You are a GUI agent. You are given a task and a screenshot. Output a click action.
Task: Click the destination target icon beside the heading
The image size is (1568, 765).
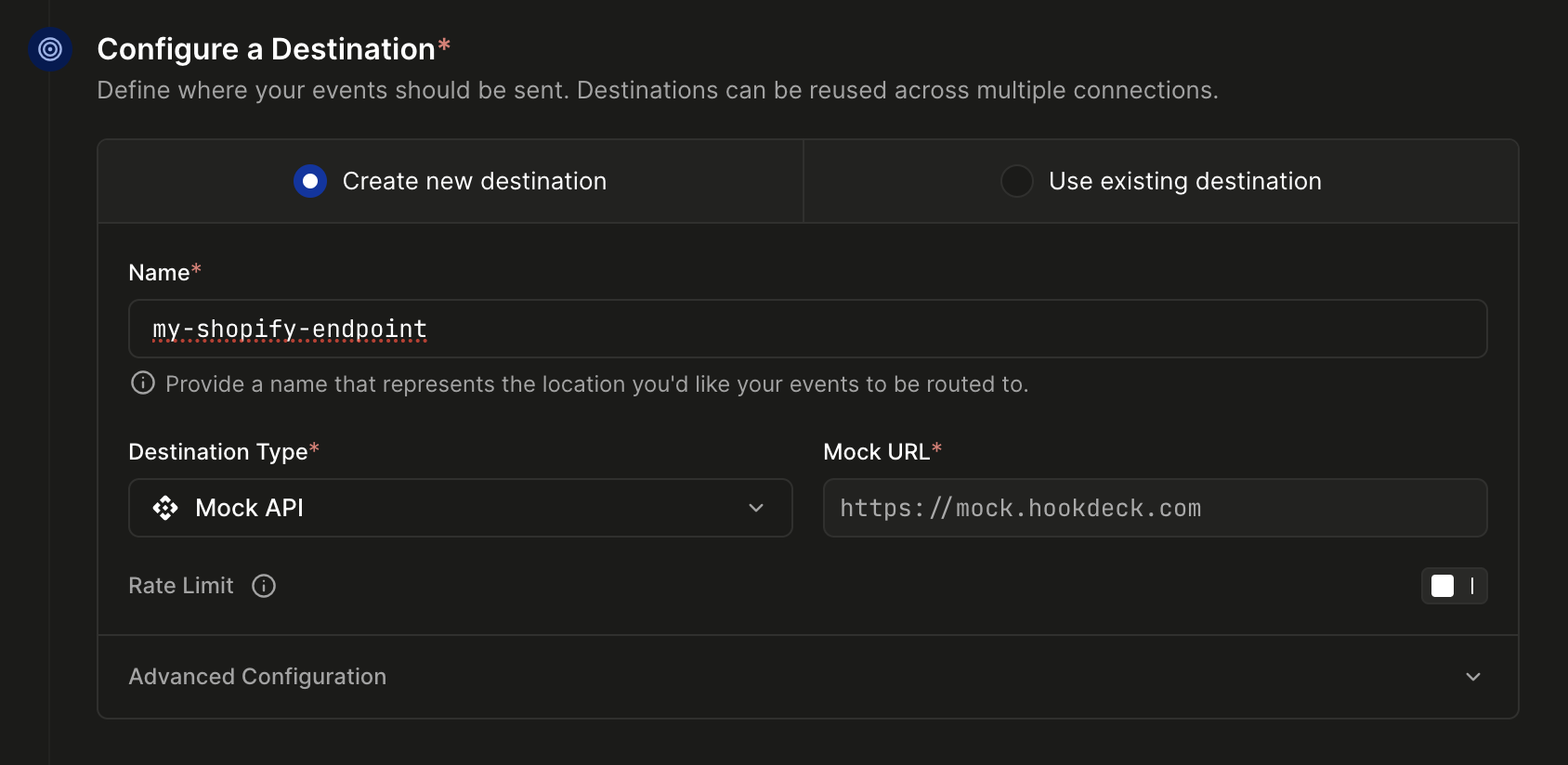tap(50, 49)
